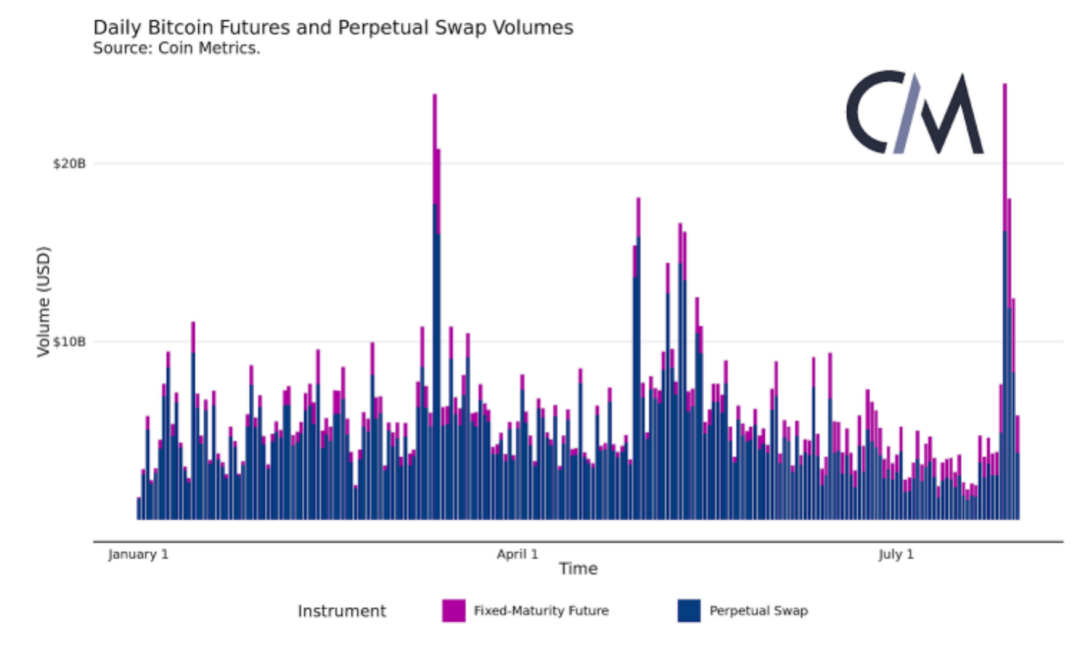
Task: Select the Fixed-Maturity Future legend label
Action: coord(541,610)
